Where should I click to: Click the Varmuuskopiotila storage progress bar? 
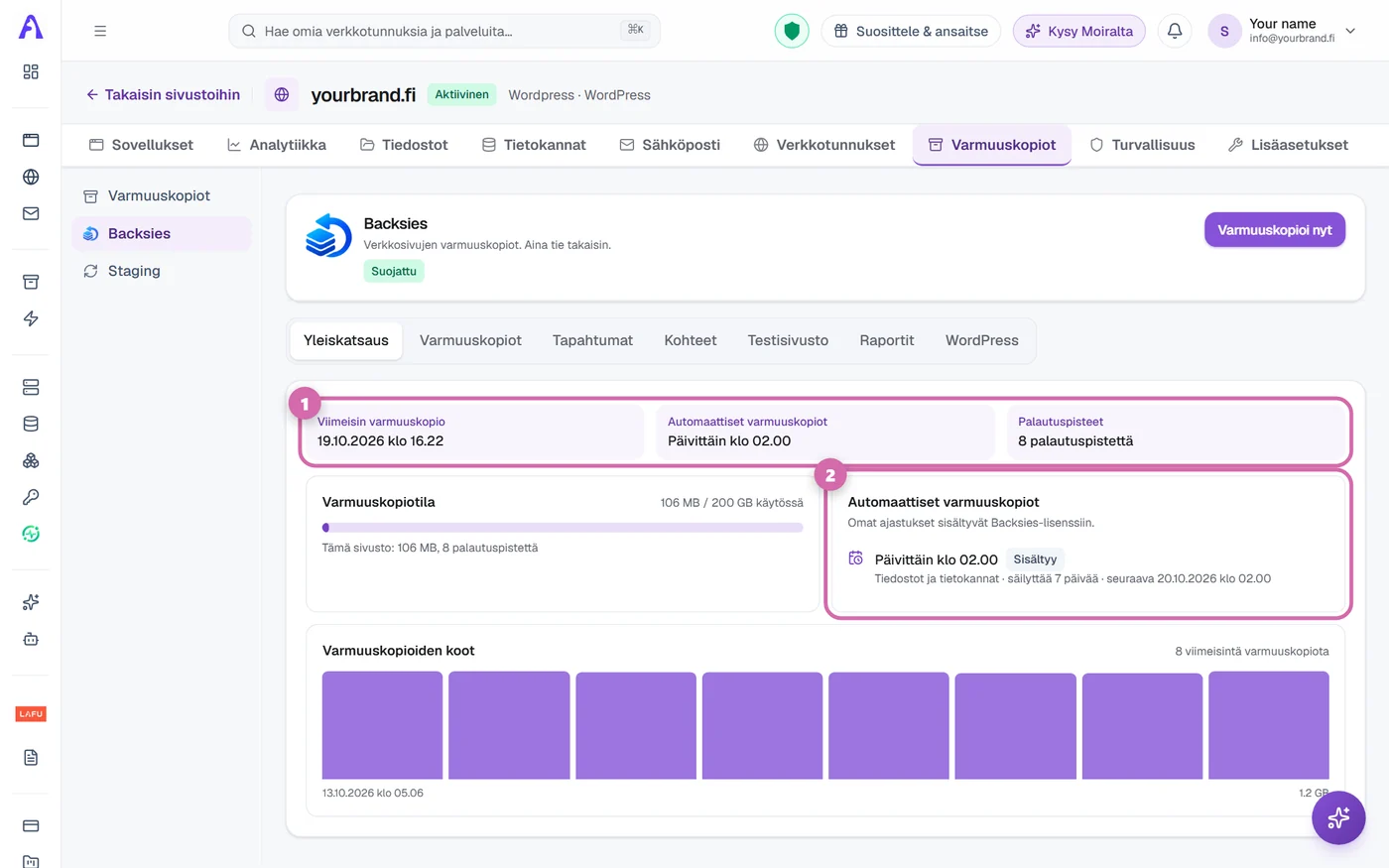tap(563, 528)
